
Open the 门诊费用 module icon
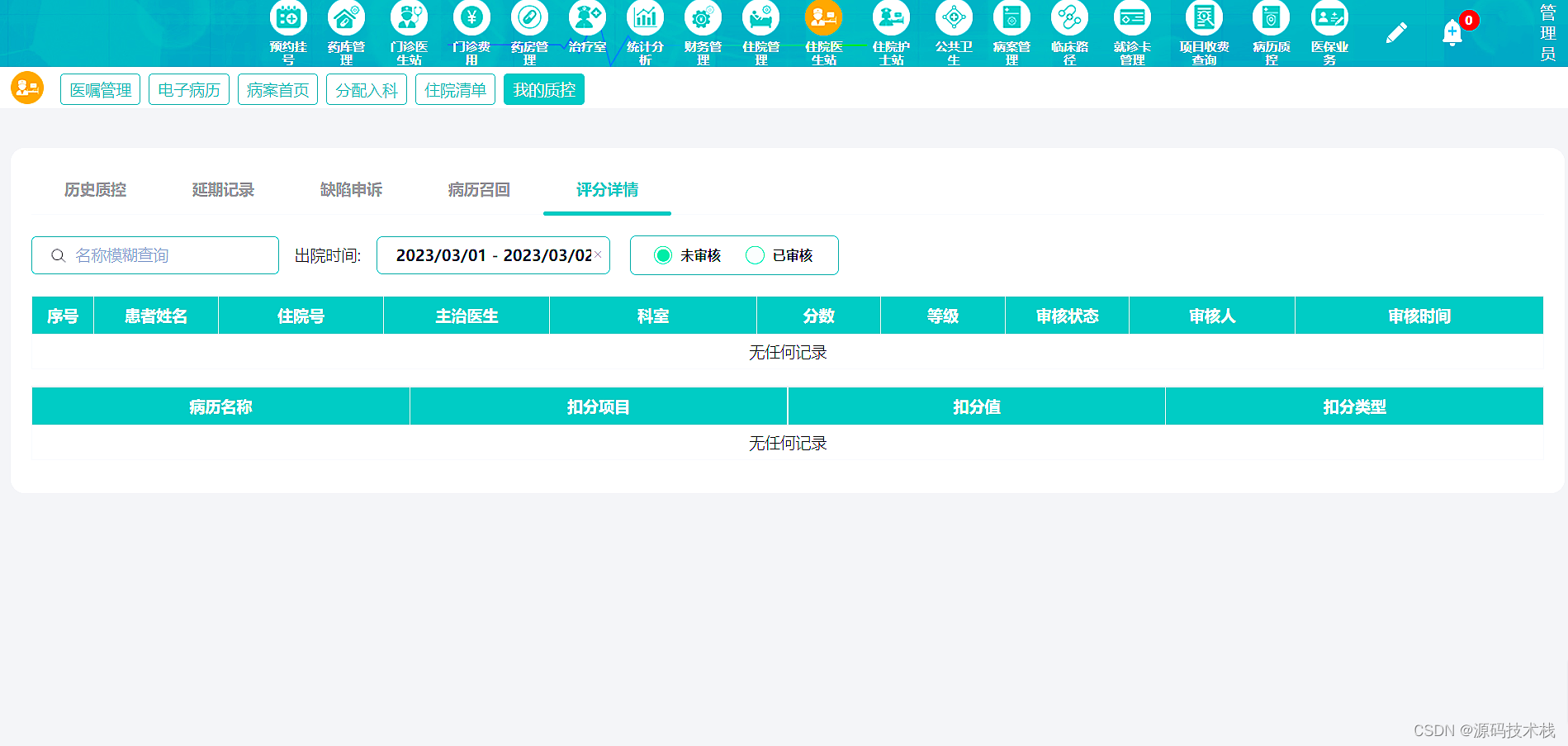pos(471,17)
